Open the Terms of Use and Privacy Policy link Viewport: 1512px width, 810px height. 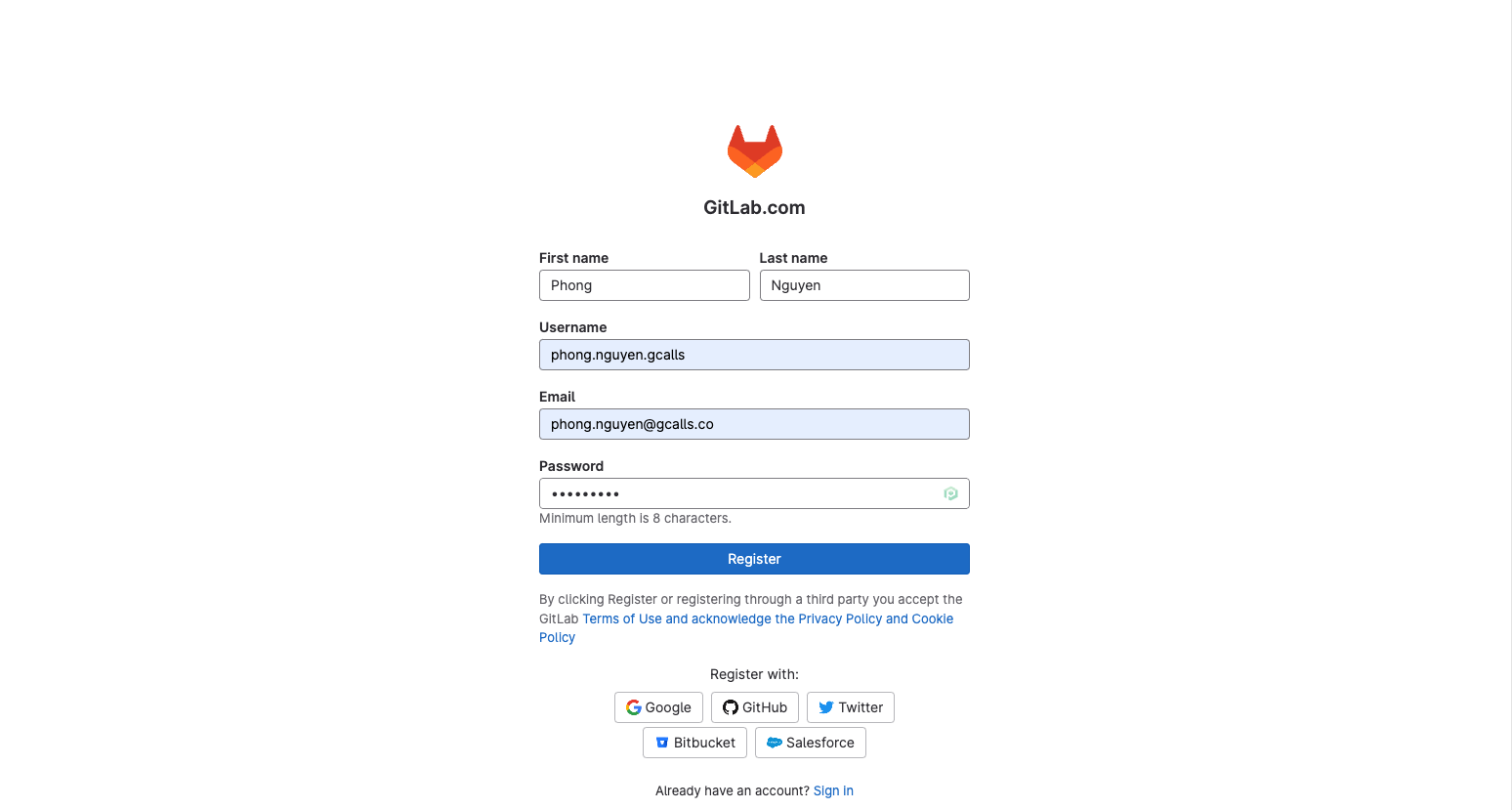coord(768,619)
